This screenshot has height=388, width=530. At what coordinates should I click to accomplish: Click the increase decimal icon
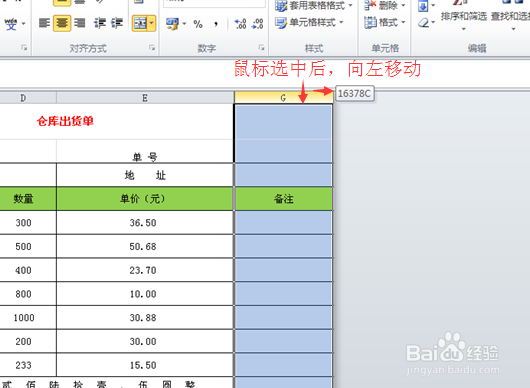(240, 24)
